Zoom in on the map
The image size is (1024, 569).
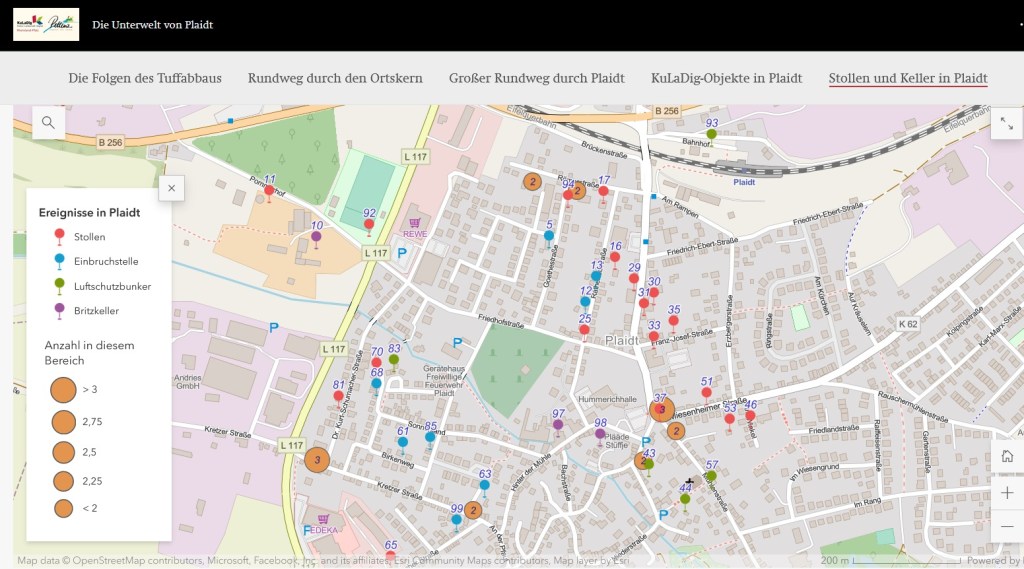coord(1007,492)
